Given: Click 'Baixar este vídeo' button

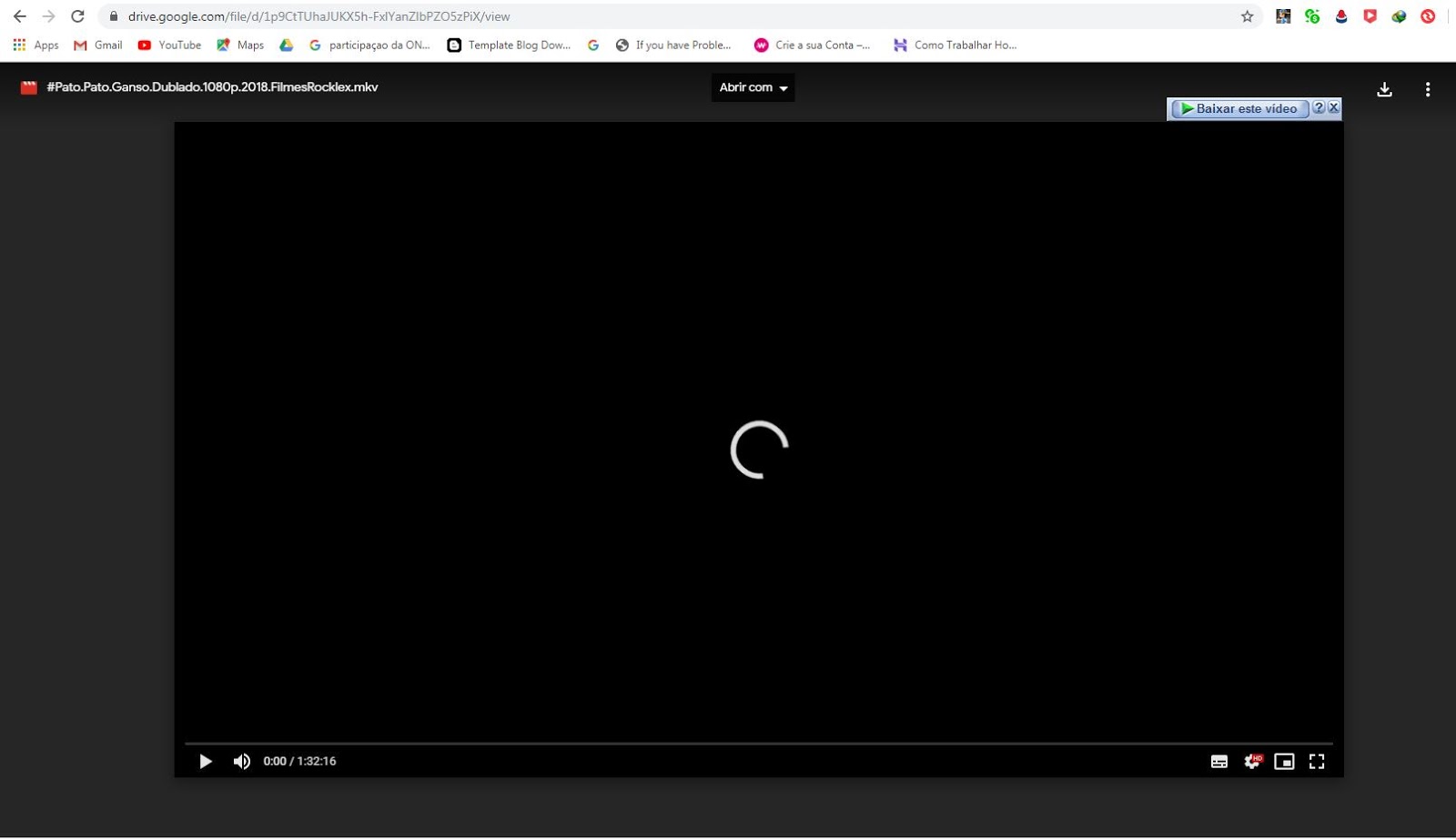Looking at the screenshot, I should pyautogui.click(x=1239, y=108).
